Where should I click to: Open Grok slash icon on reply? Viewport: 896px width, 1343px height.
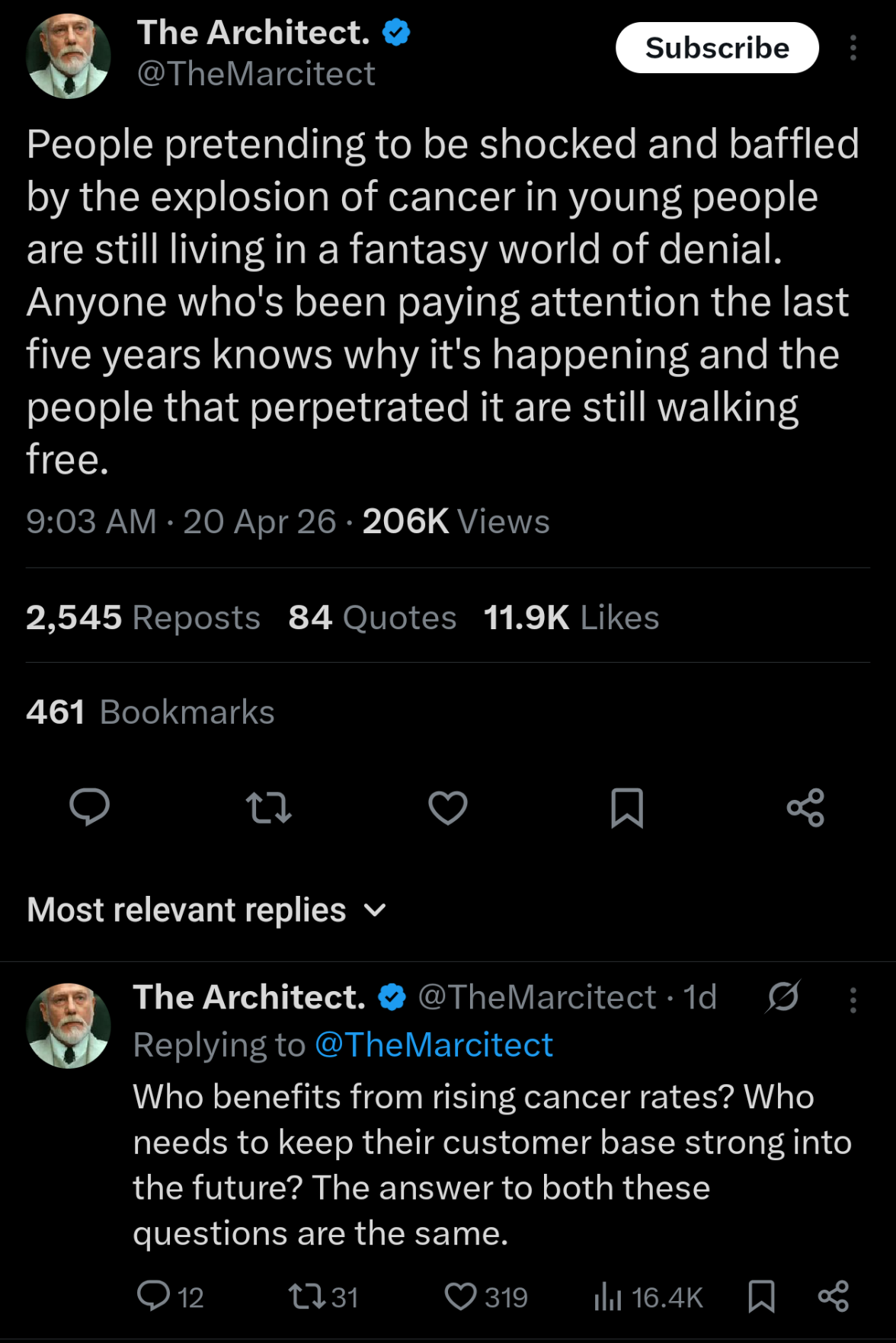pyautogui.click(x=783, y=996)
